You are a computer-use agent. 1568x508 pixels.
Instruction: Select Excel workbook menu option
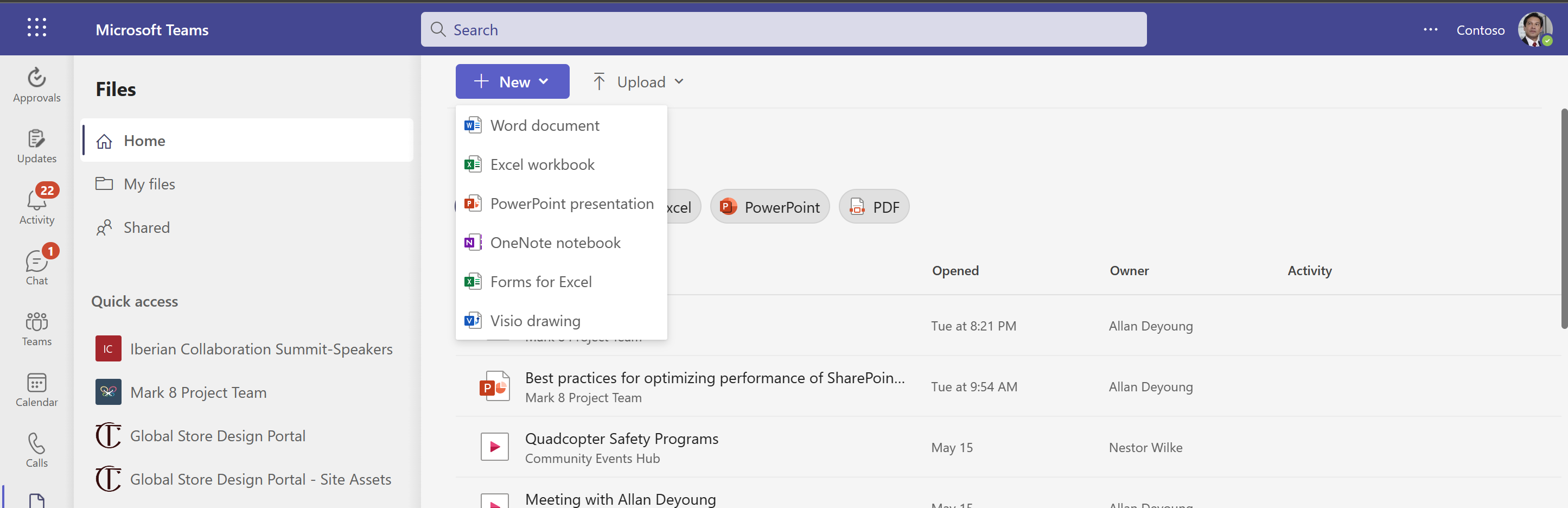(541, 164)
